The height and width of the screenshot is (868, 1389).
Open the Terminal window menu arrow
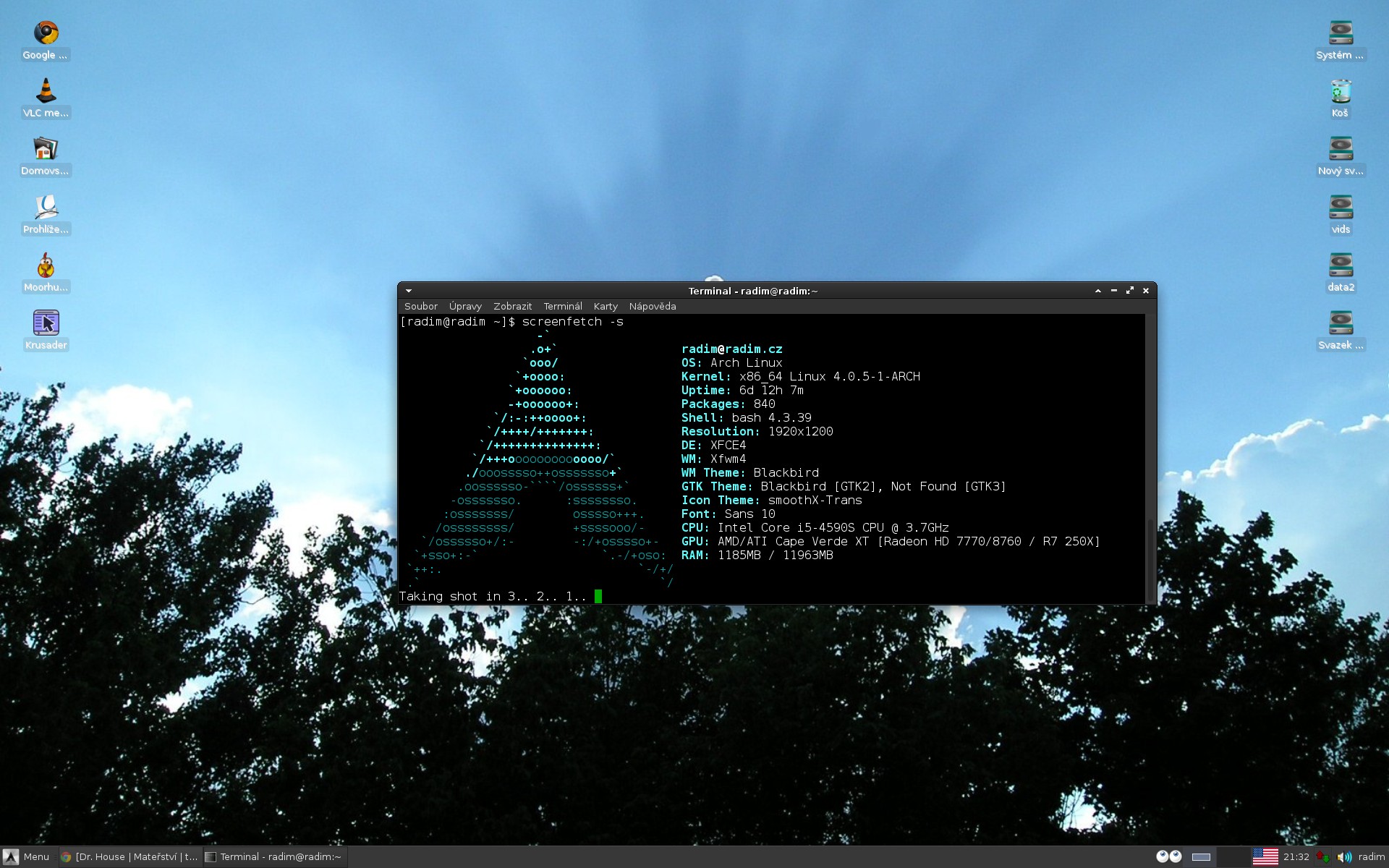pyautogui.click(x=409, y=291)
